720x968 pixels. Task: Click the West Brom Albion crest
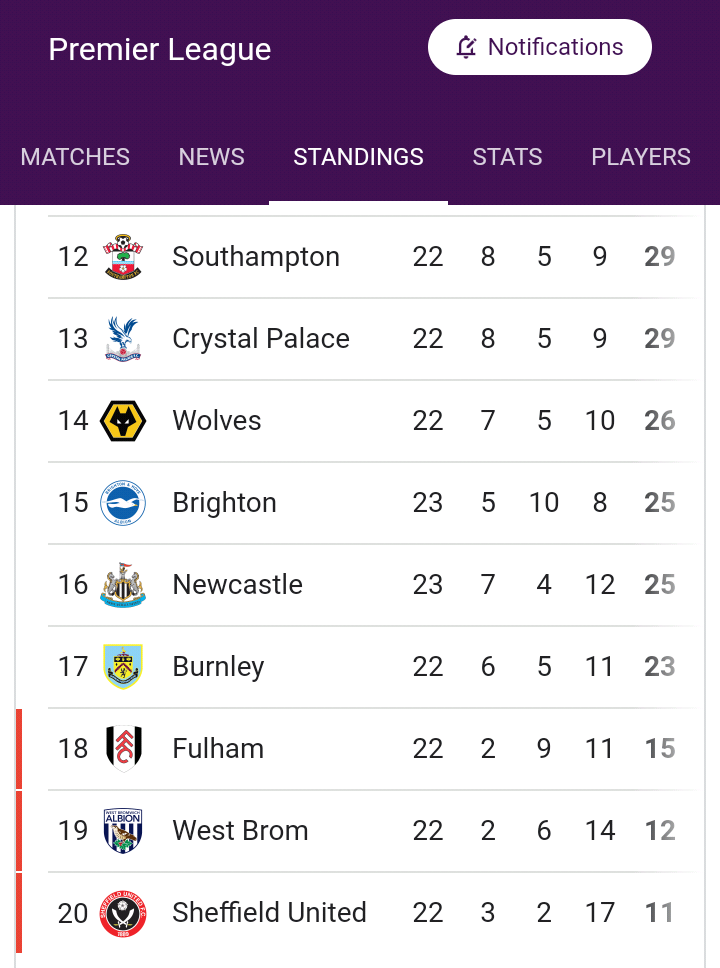click(x=123, y=831)
